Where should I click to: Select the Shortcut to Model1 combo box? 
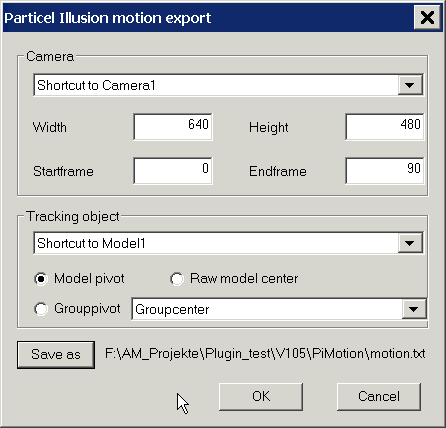(228, 243)
